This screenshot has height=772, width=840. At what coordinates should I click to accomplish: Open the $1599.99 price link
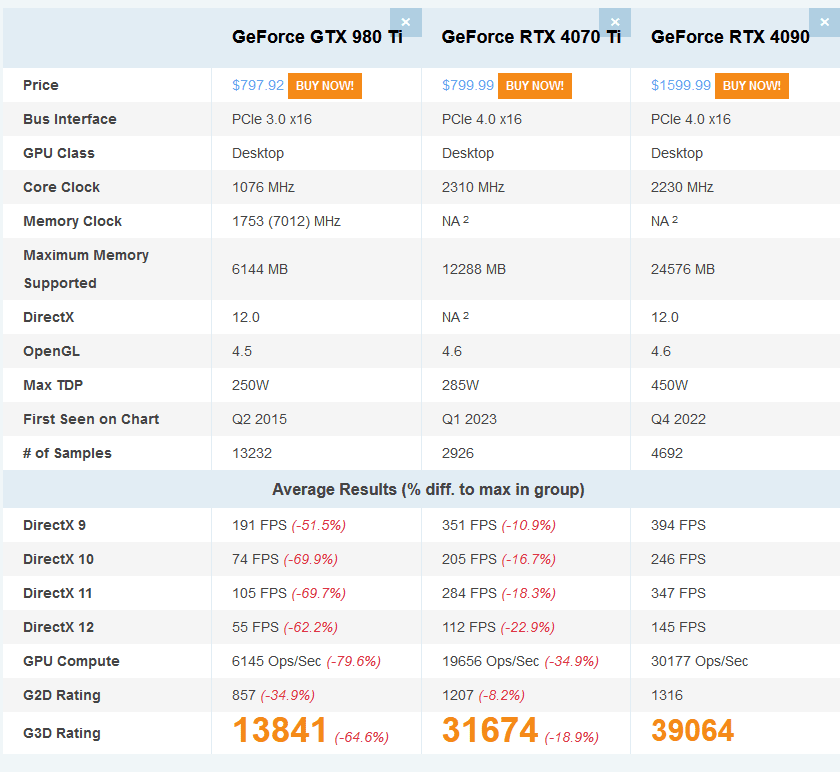(680, 85)
